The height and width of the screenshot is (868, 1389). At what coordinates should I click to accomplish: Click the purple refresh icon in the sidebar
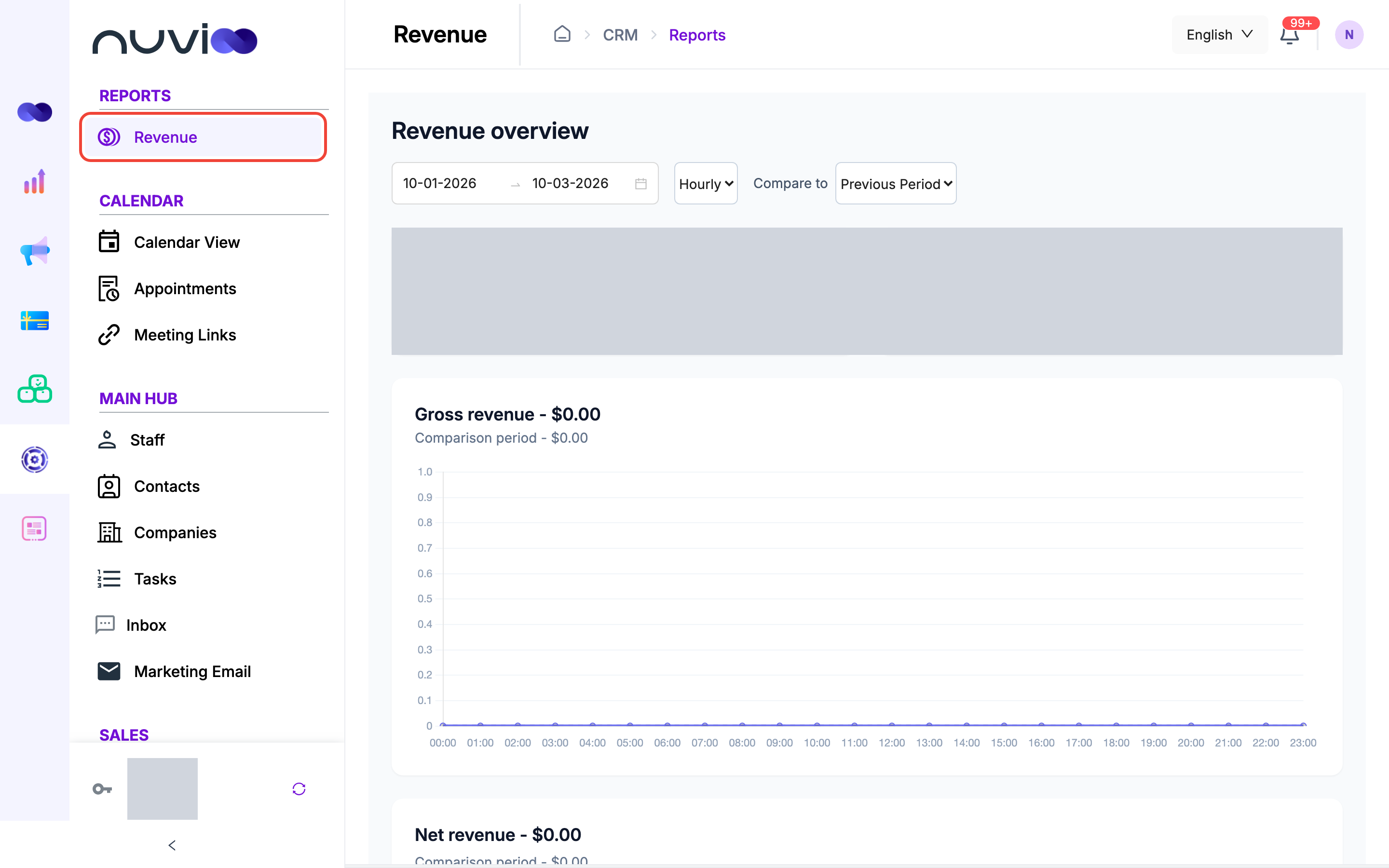click(x=299, y=789)
